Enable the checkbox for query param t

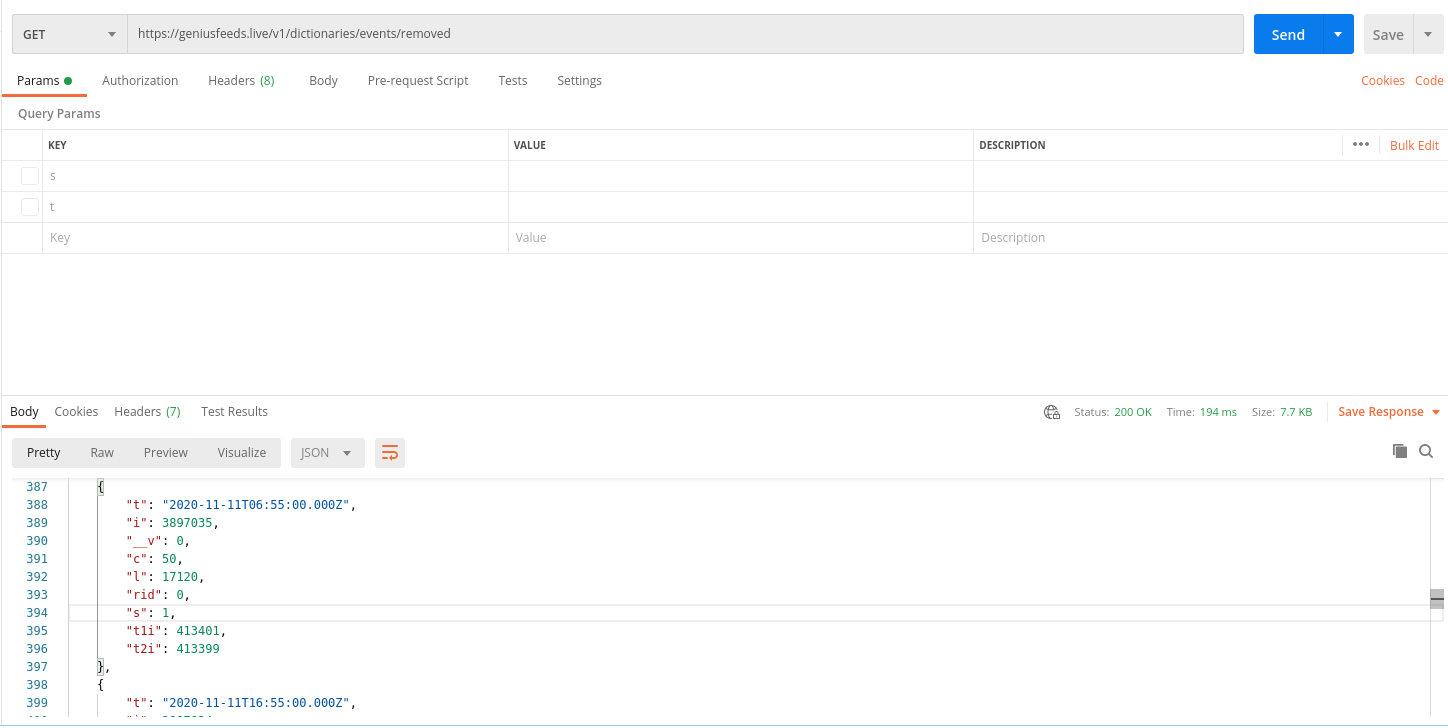tap(29, 206)
